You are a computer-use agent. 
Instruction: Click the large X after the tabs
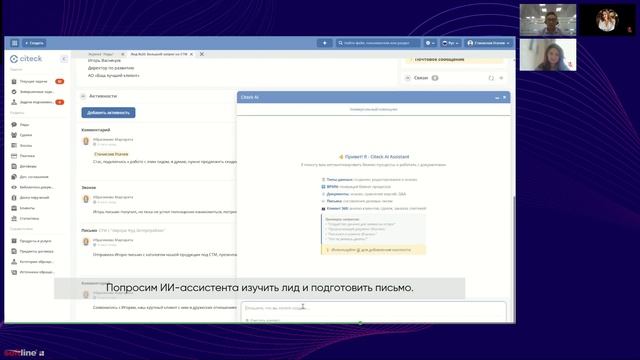tap(202, 54)
